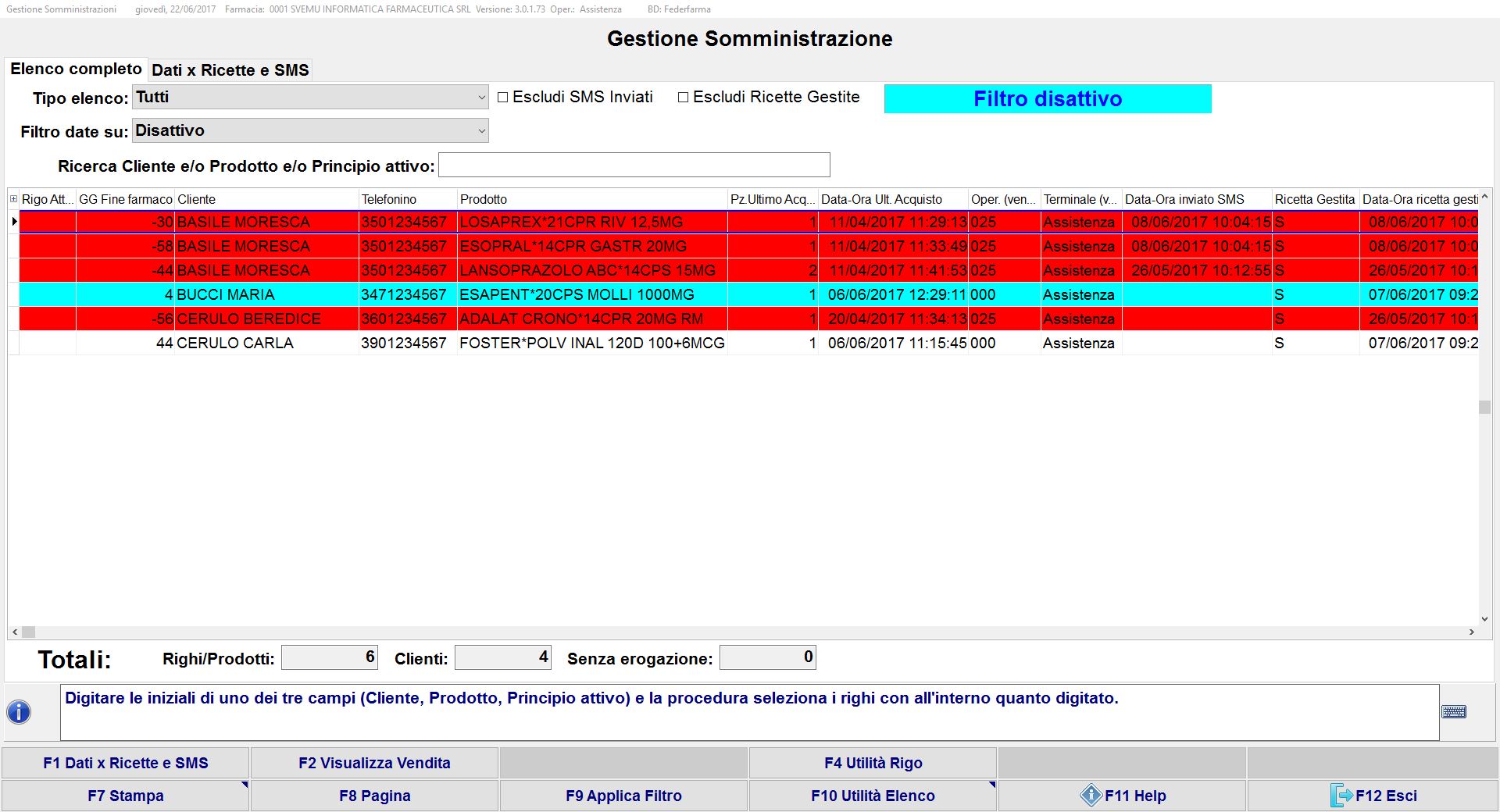Click F2 Visualizza Vendita button
The image size is (1500, 812).
[x=374, y=763]
